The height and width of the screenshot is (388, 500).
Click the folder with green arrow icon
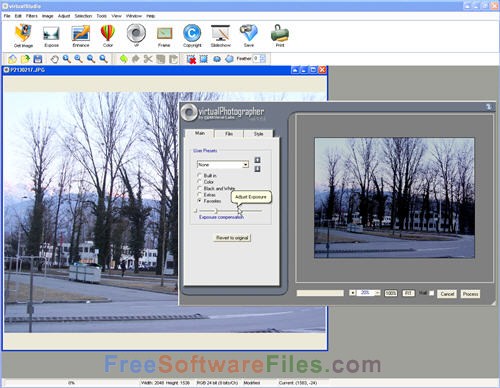point(25,59)
